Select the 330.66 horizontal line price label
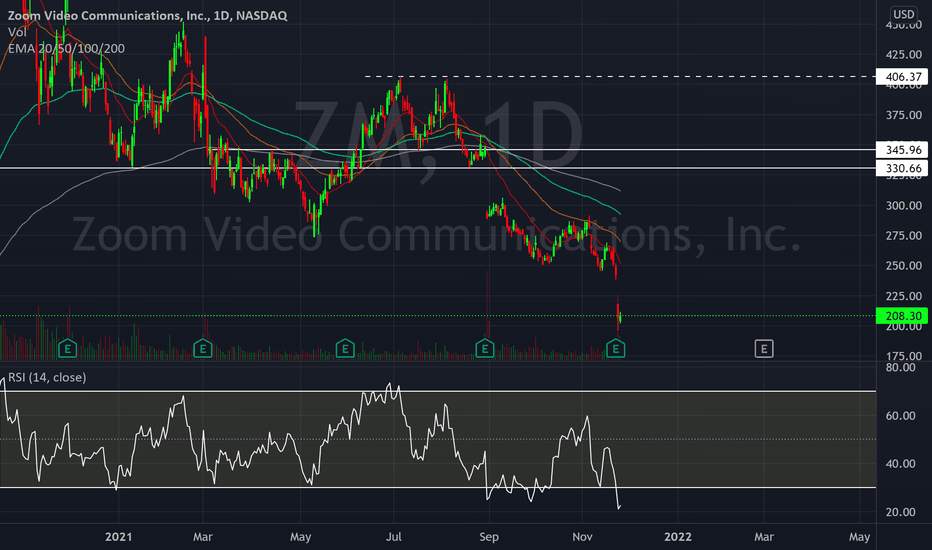 pos(902,168)
